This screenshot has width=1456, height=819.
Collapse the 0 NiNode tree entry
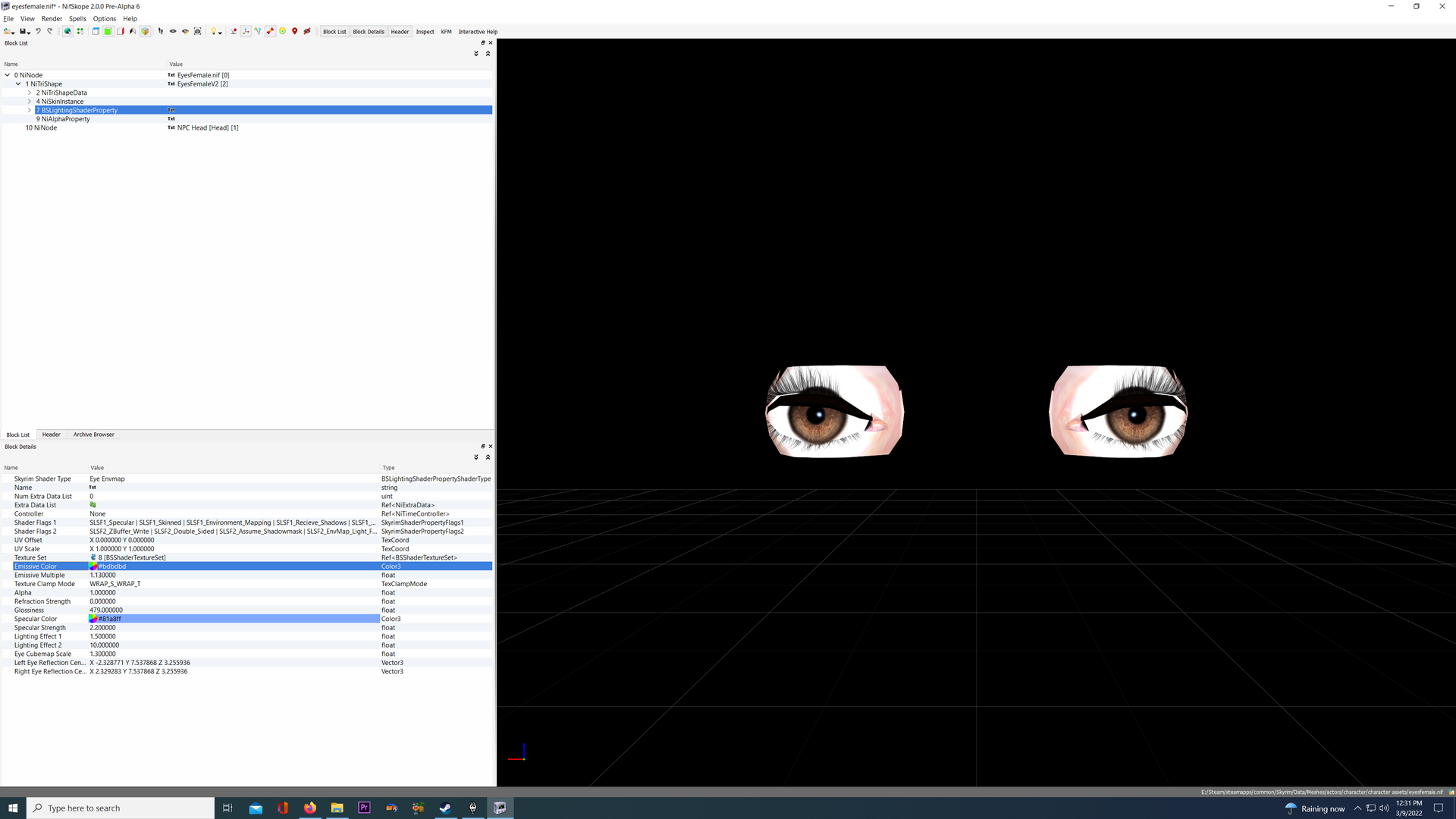[8, 75]
